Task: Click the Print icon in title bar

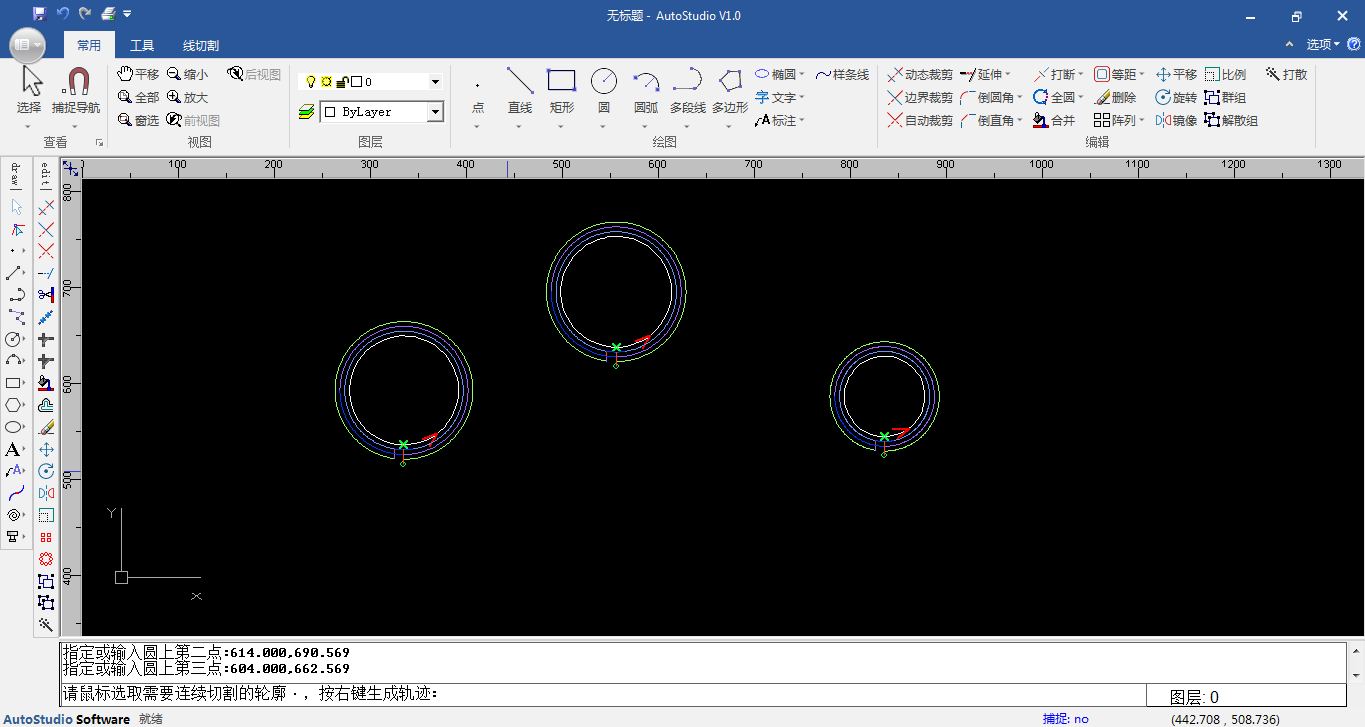Action: pyautogui.click(x=108, y=14)
